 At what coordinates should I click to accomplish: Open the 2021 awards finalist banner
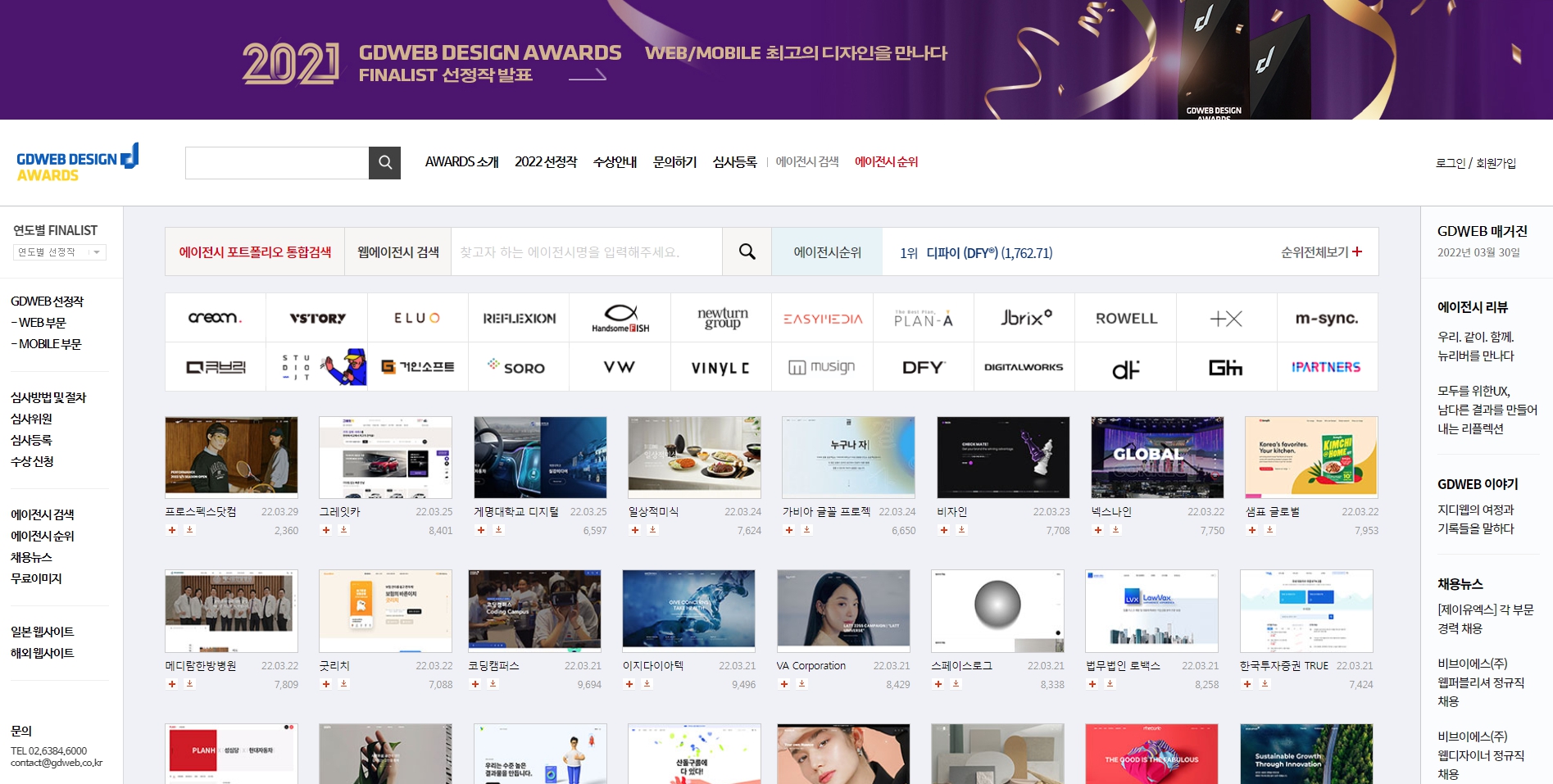(776, 60)
